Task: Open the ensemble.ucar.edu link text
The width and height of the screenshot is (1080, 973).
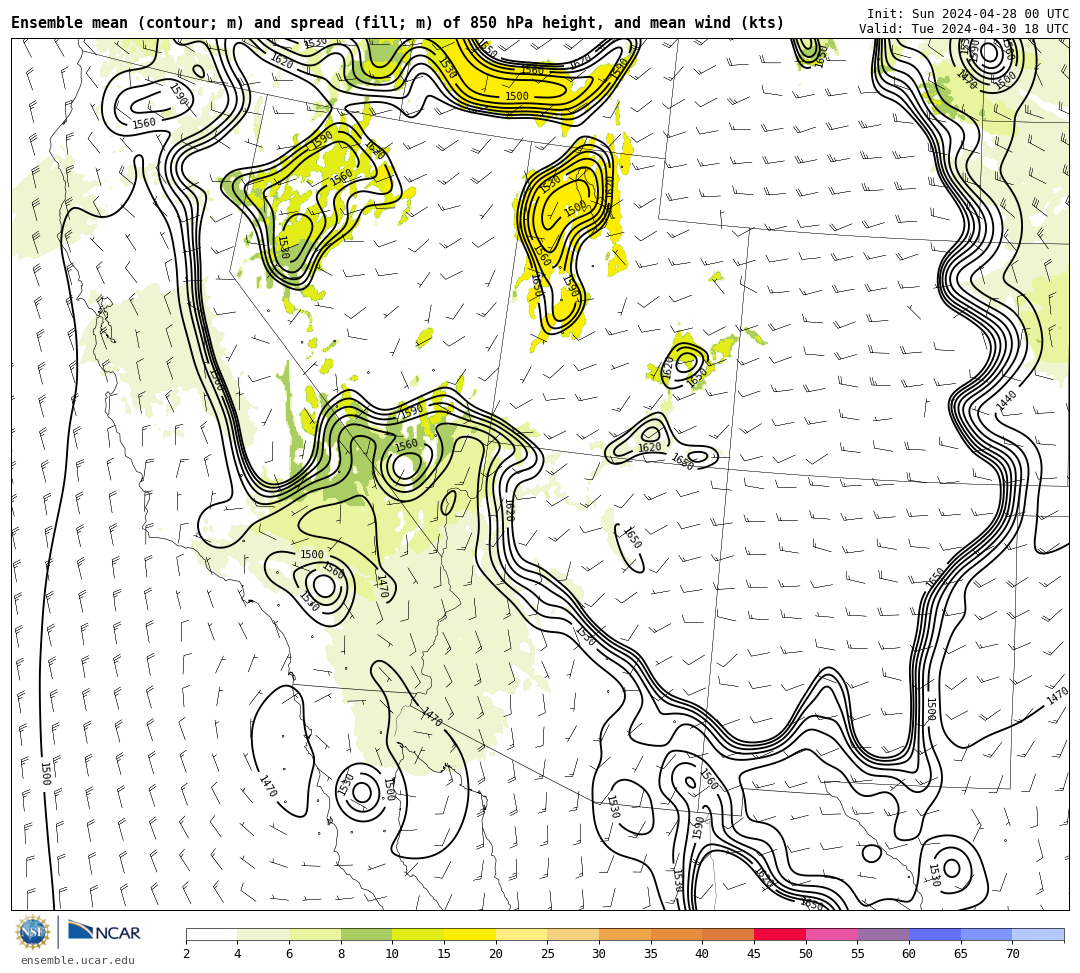Action: [78, 960]
